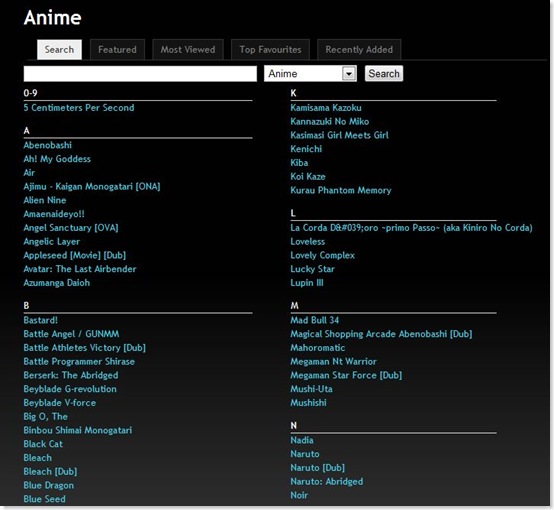Click the Bleach link without Dub
The width and height of the screenshot is (554, 510).
pyautogui.click(x=38, y=458)
